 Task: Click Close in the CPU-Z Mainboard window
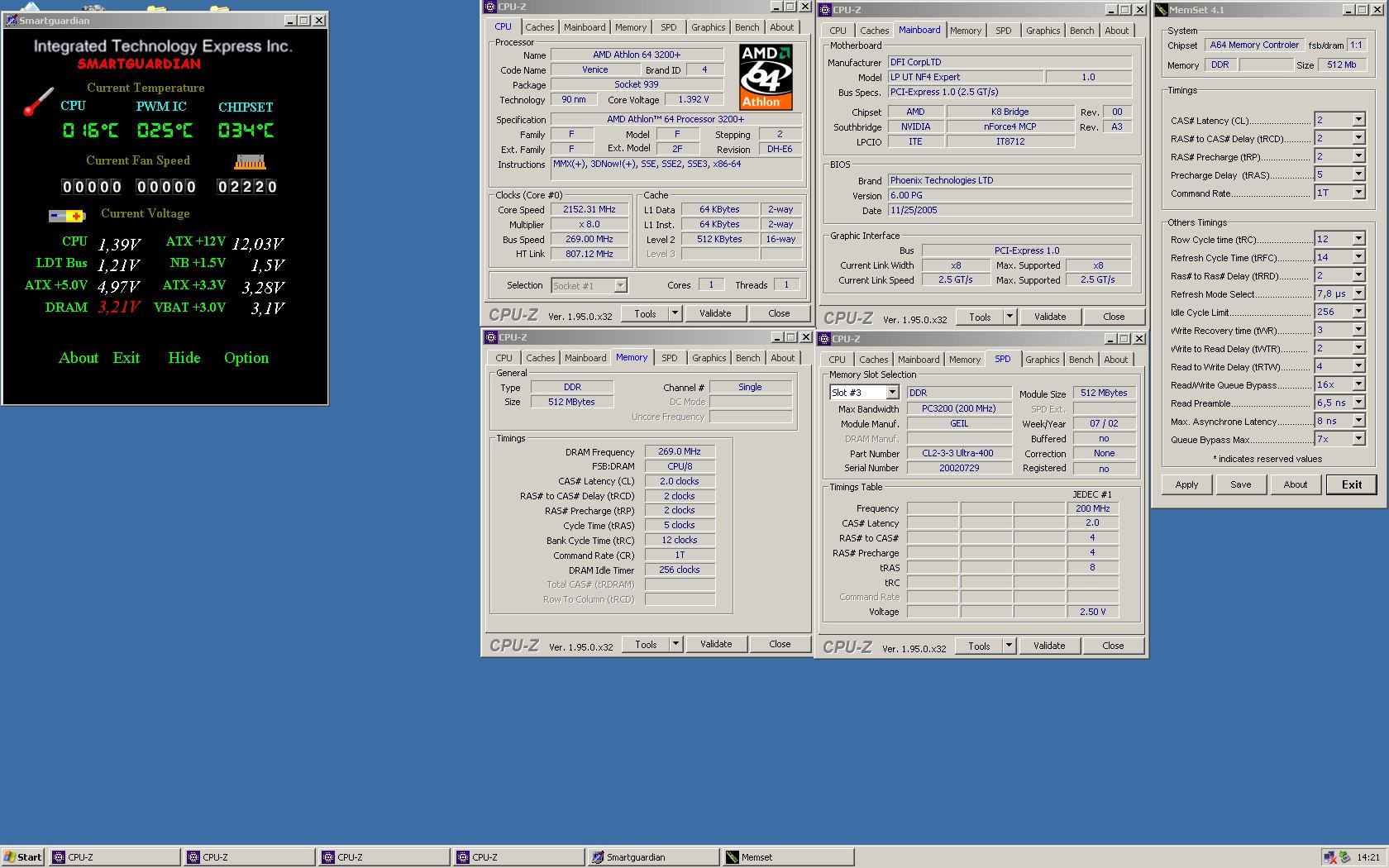pos(1114,317)
